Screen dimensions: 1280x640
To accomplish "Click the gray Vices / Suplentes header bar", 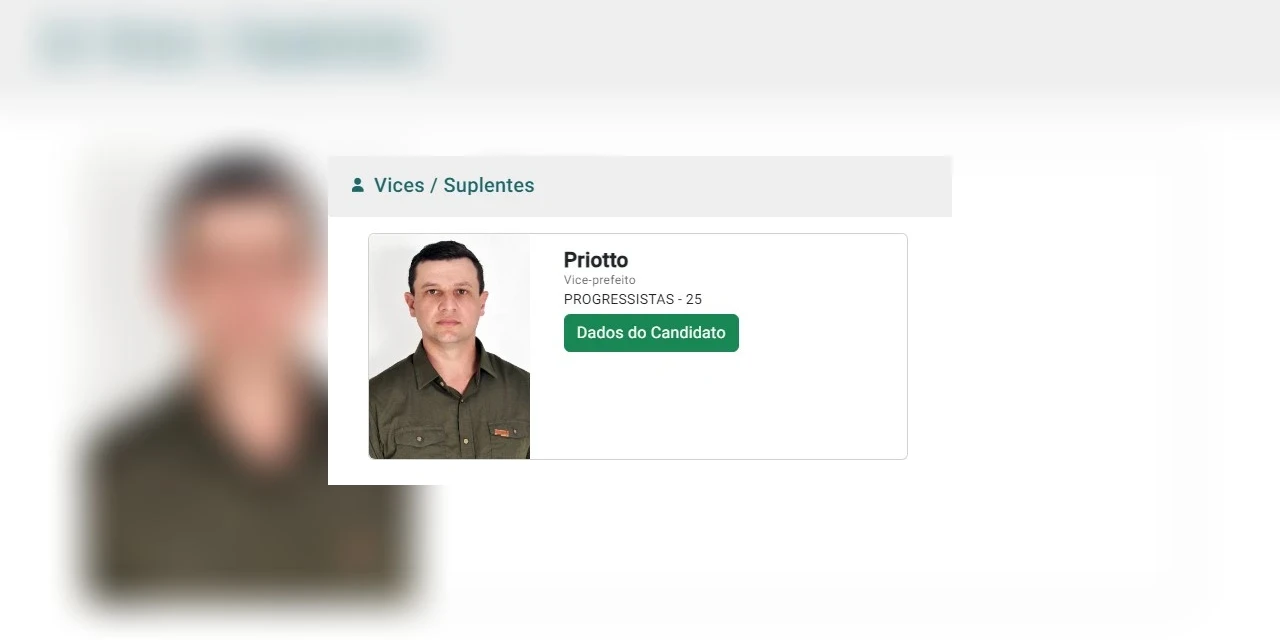I will tap(640, 186).
